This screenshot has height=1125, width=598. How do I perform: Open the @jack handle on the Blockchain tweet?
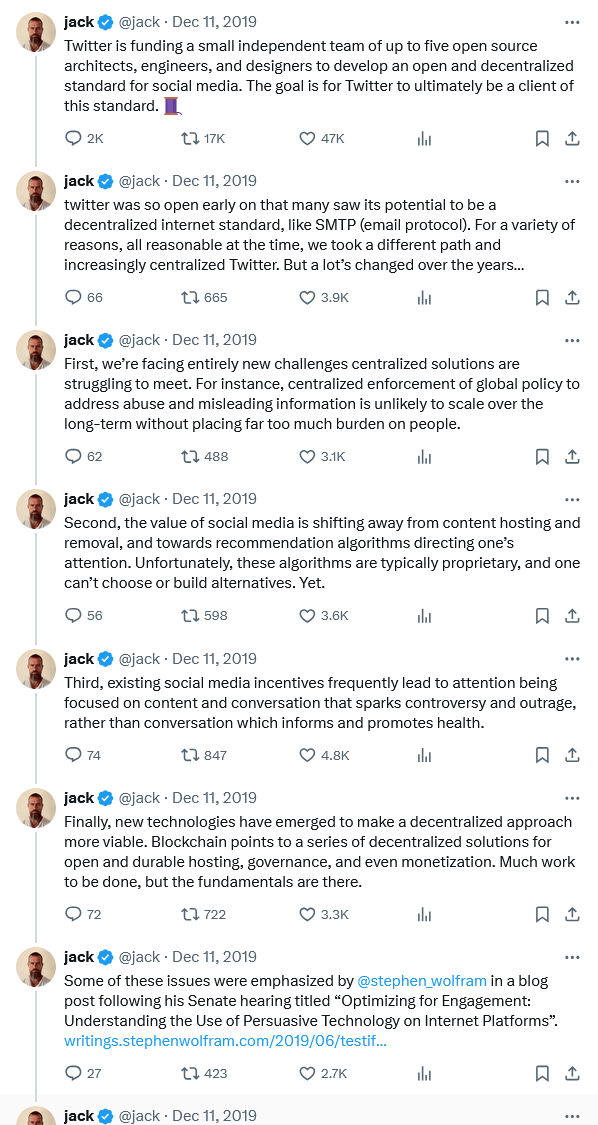pyautogui.click(x=139, y=798)
